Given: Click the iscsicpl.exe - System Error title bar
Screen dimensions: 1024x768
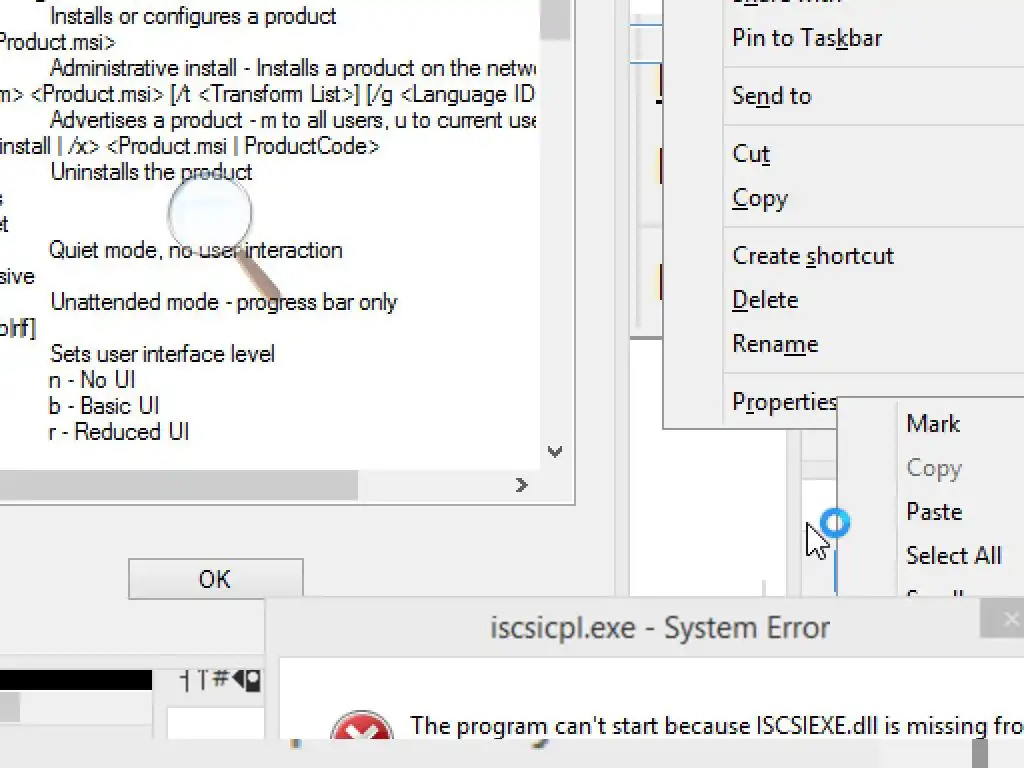Looking at the screenshot, I should 660,628.
